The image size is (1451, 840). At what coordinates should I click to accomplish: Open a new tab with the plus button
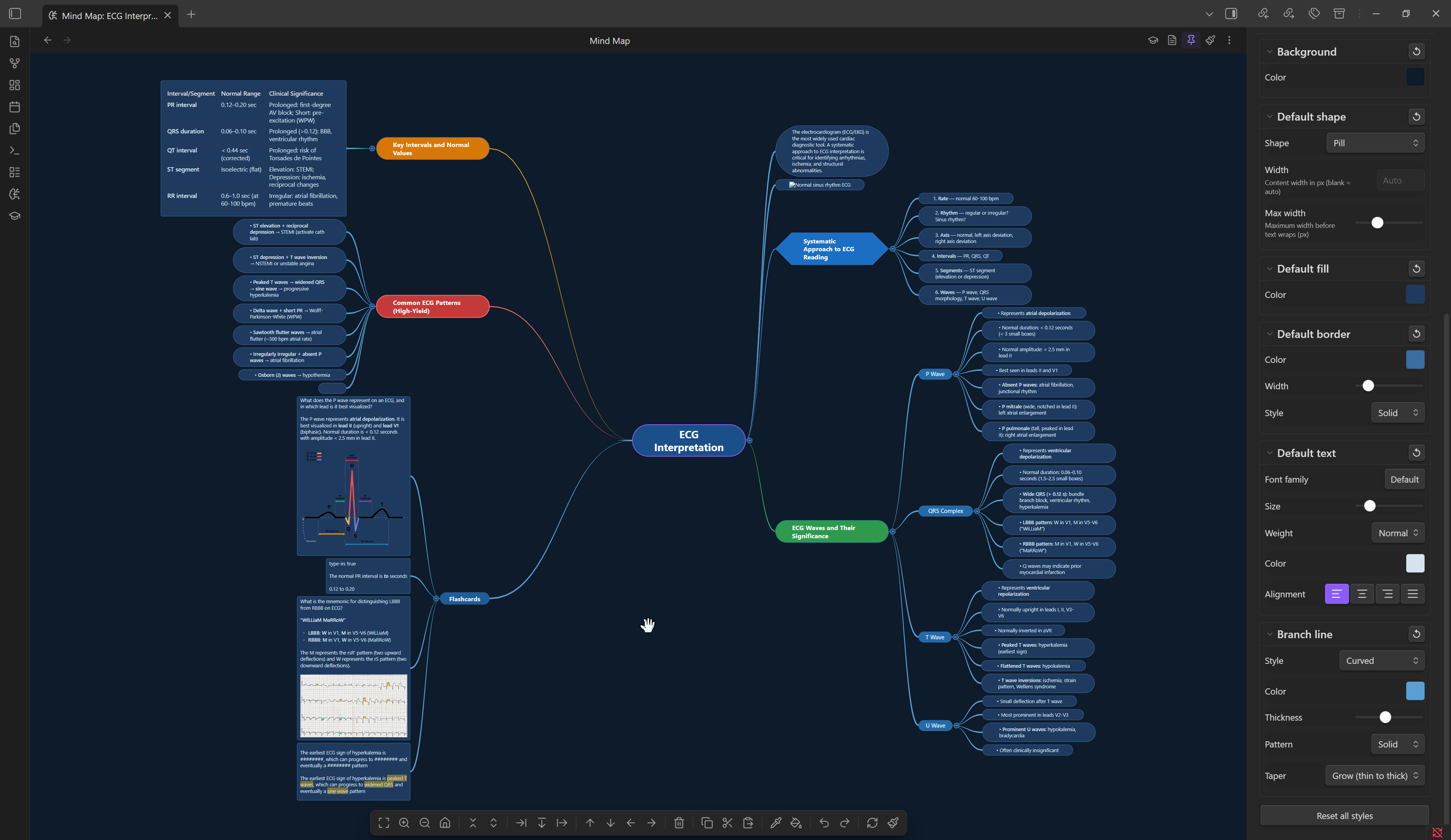(x=191, y=14)
